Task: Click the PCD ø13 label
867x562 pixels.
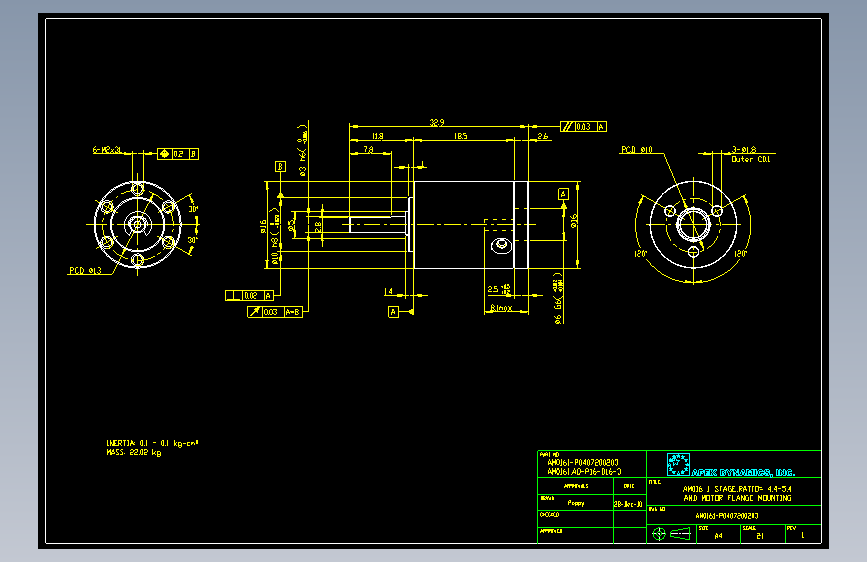Action: 85,270
